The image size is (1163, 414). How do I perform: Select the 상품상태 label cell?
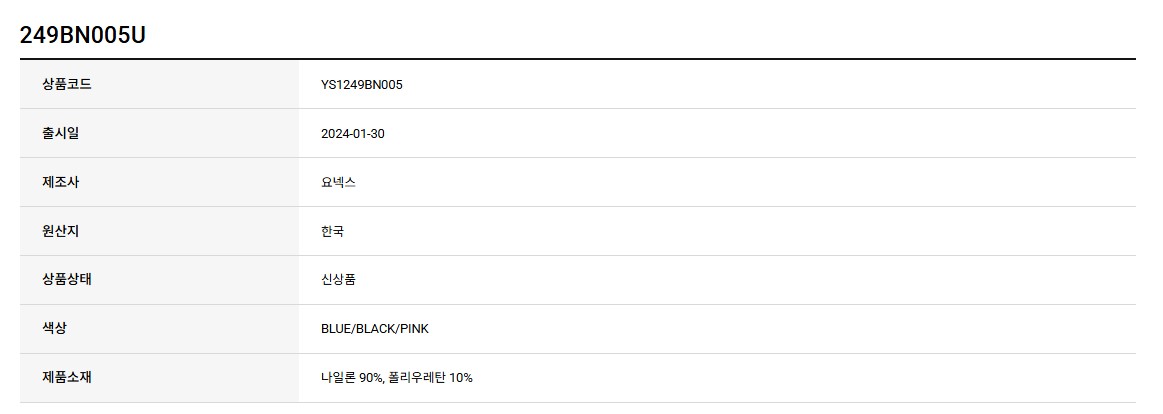pos(159,280)
